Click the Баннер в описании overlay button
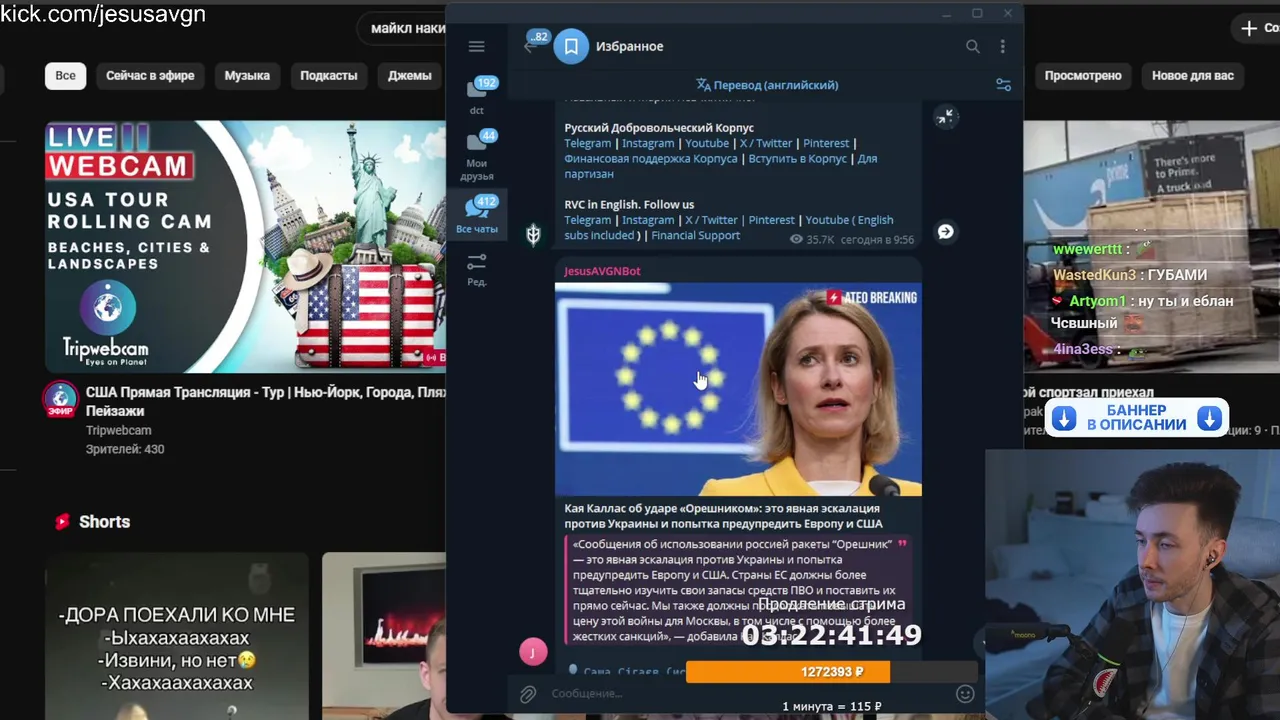1280x720 pixels. point(1137,418)
